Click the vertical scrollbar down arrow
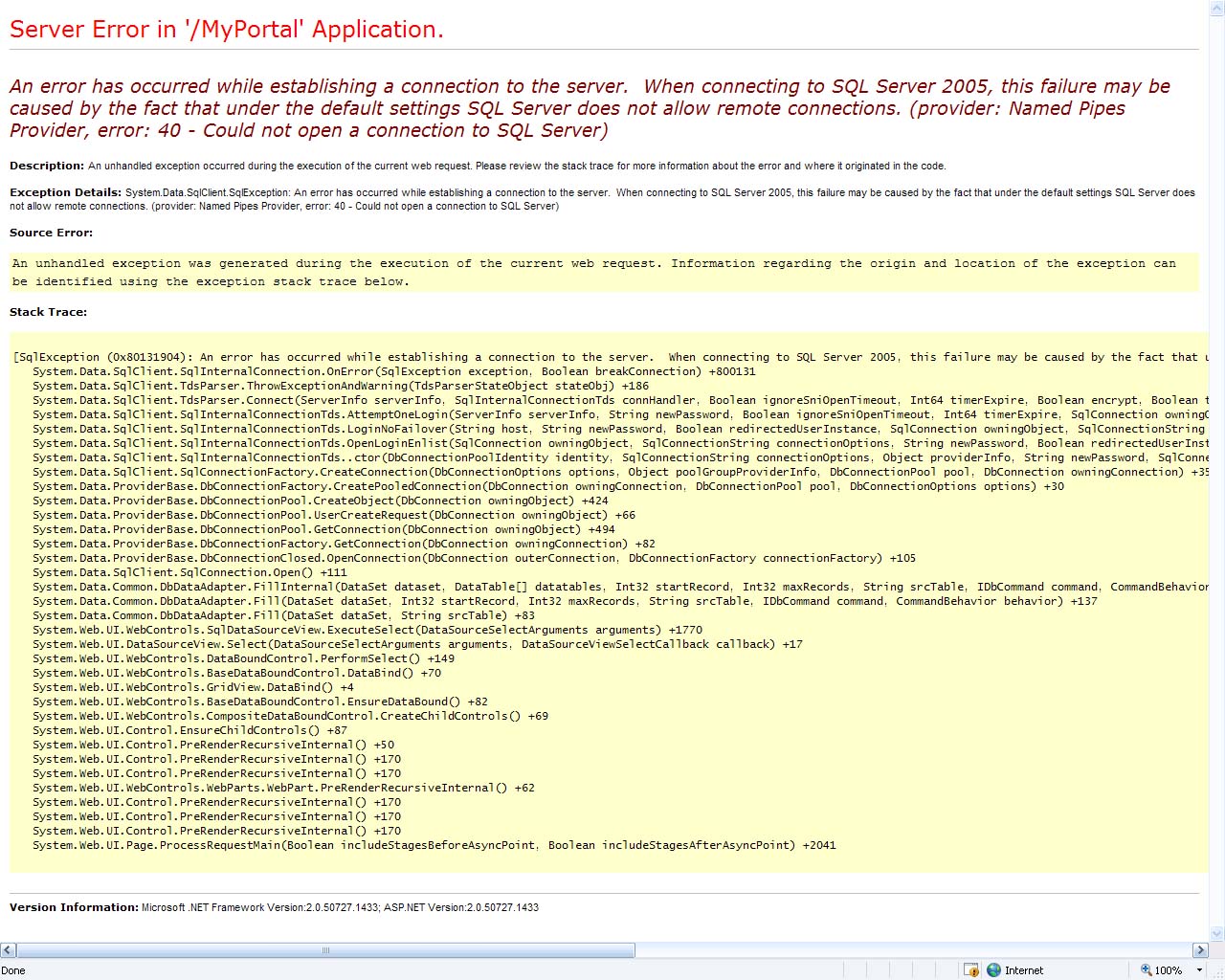This screenshot has height=980, width=1225. [1217, 934]
